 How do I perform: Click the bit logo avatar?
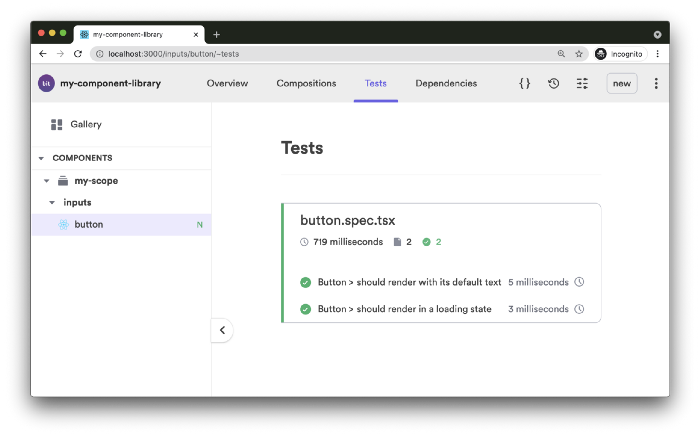tap(46, 83)
